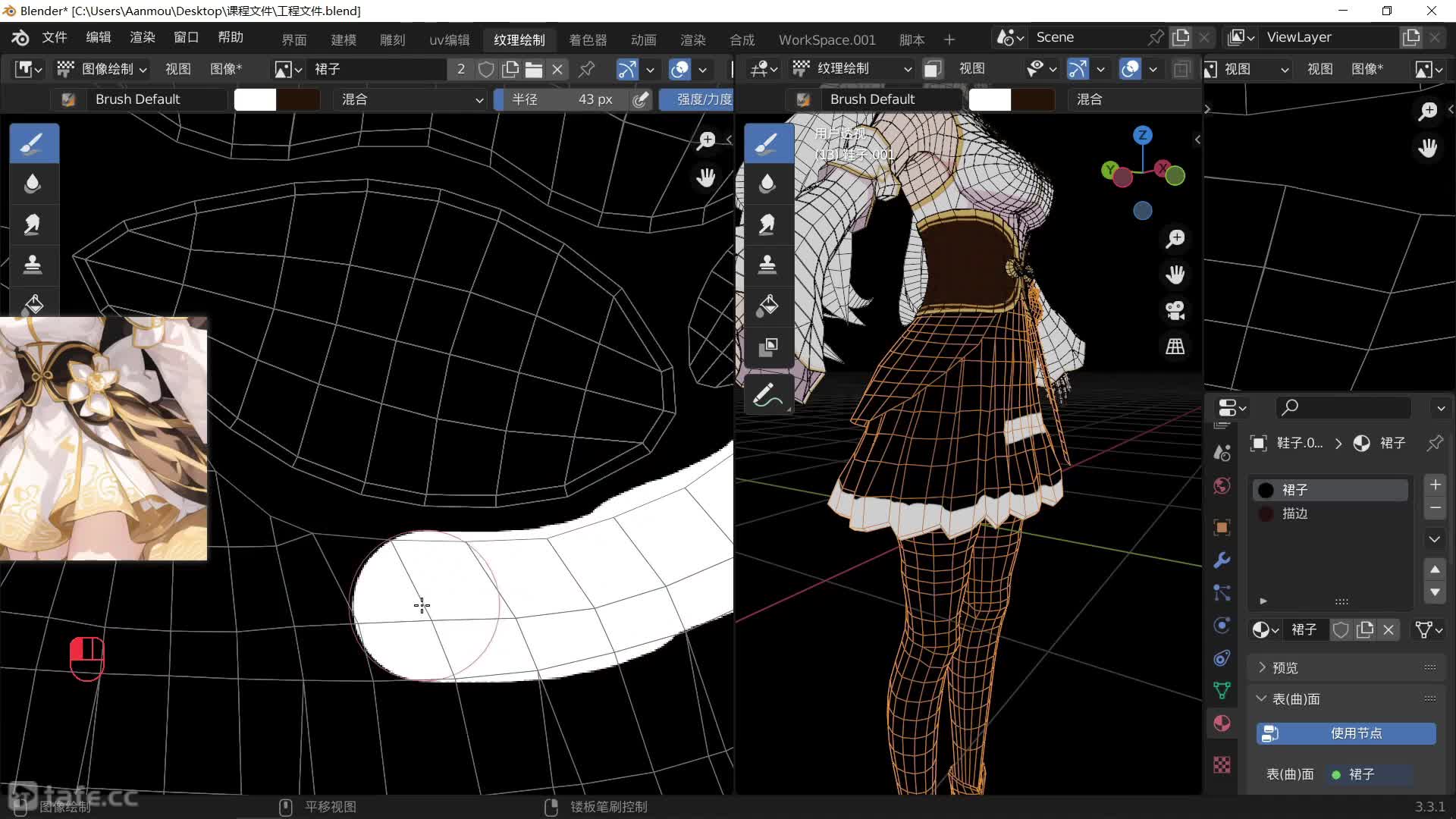Toggle pin in properties editor header
The width and height of the screenshot is (1456, 819).
point(1435,443)
